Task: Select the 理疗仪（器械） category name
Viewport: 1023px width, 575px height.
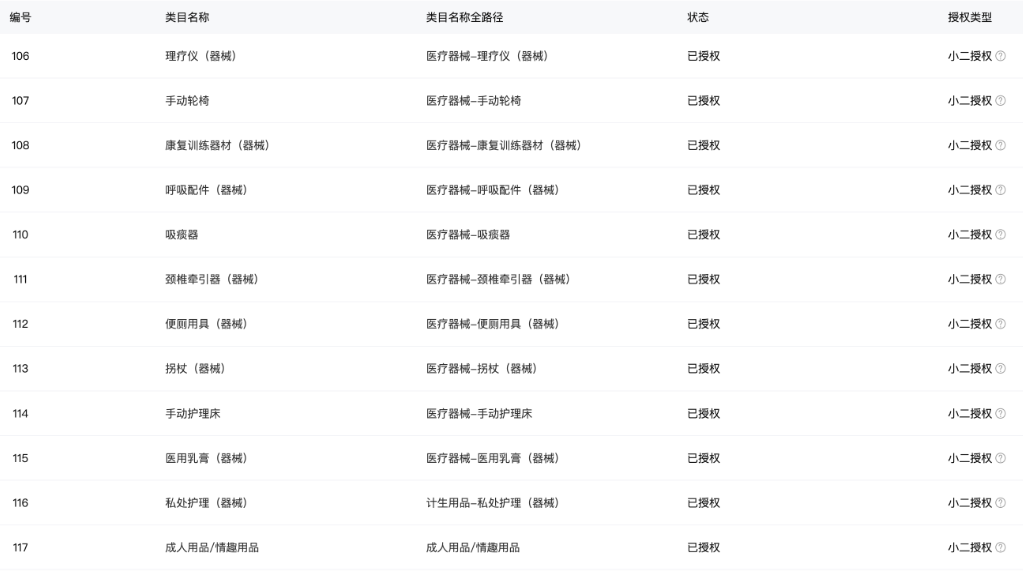Action: 200,56
